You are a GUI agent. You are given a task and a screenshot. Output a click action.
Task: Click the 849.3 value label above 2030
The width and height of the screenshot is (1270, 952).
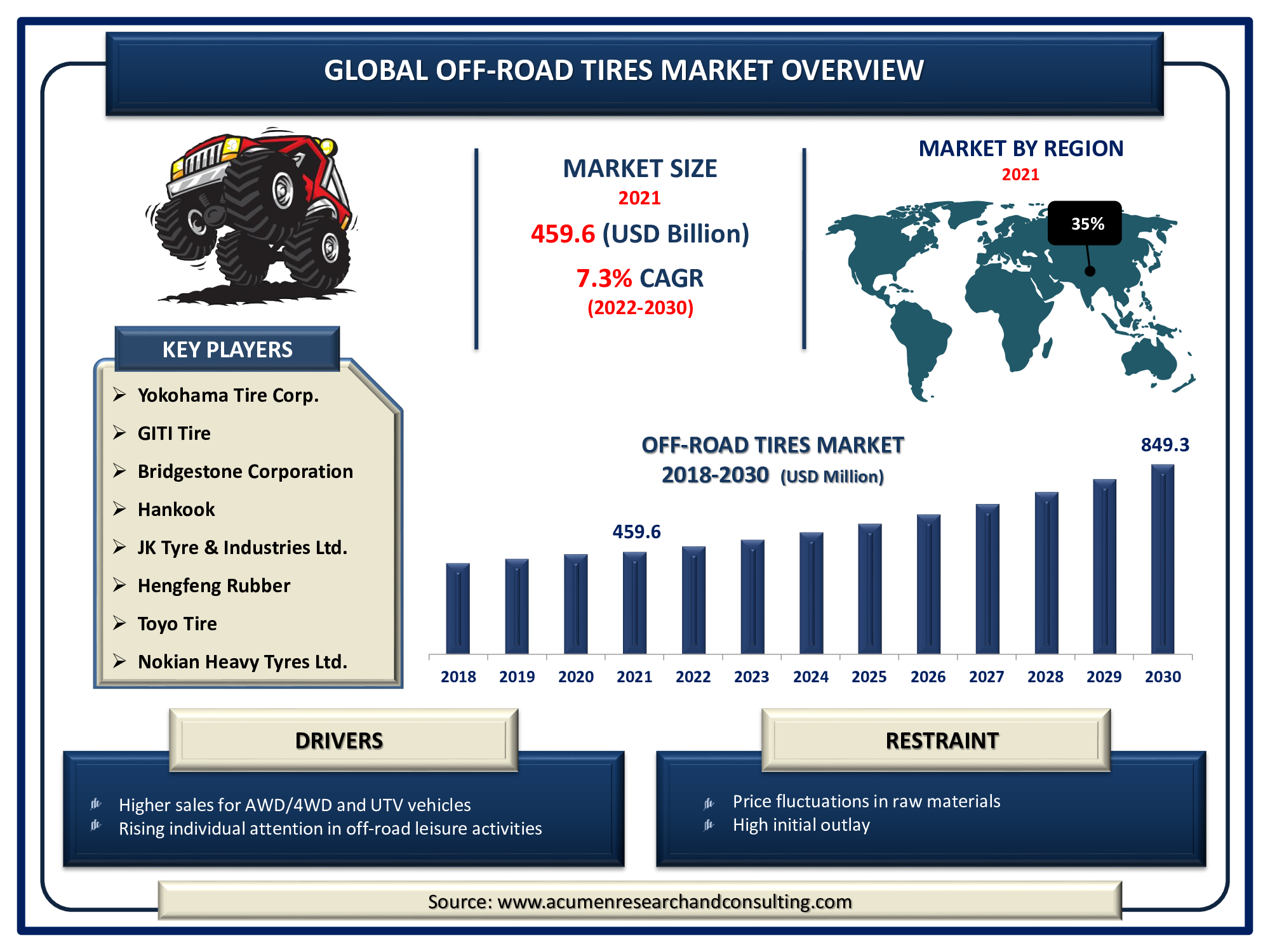(x=1165, y=445)
